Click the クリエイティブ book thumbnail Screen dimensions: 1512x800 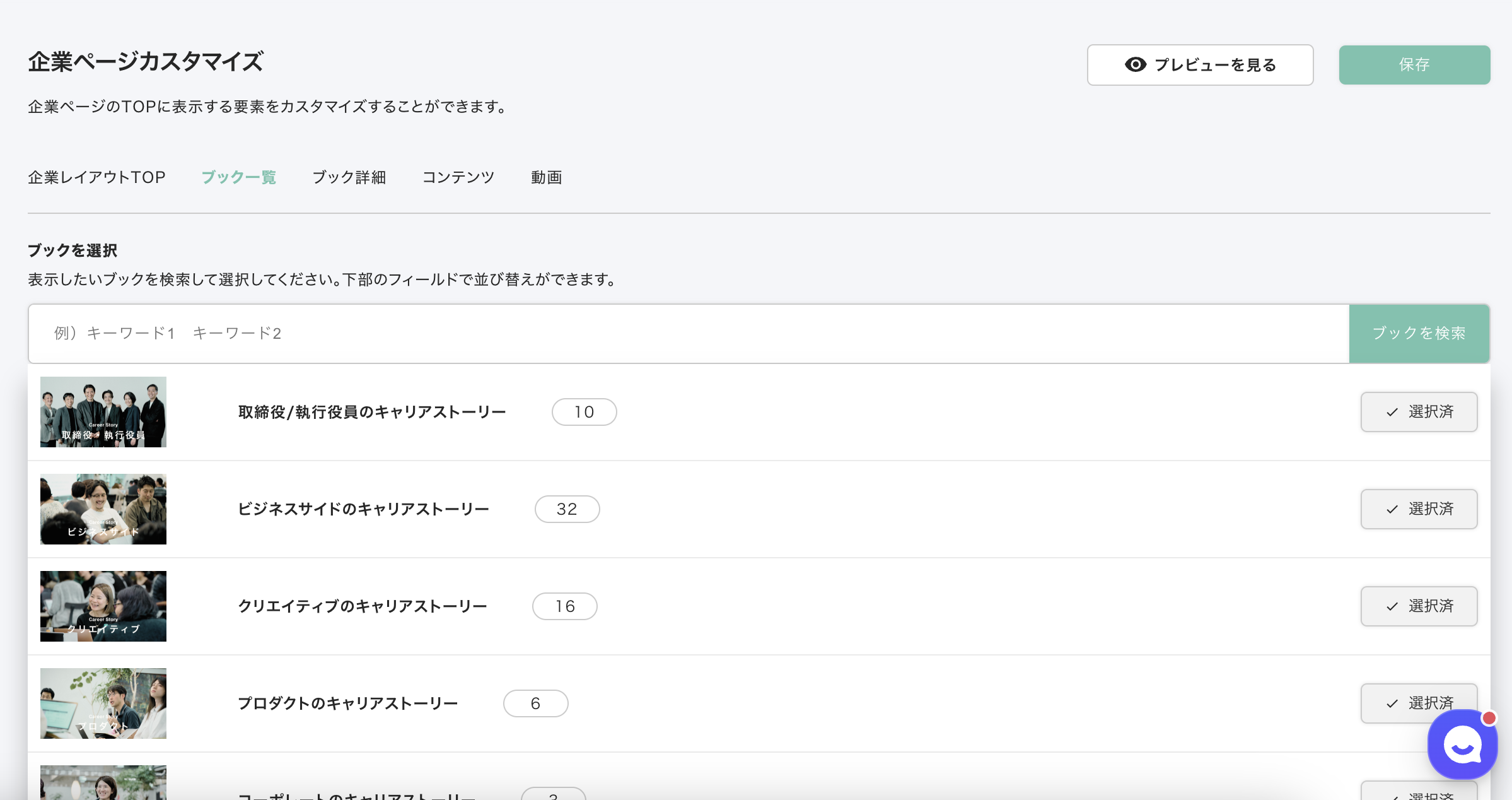pyautogui.click(x=103, y=606)
